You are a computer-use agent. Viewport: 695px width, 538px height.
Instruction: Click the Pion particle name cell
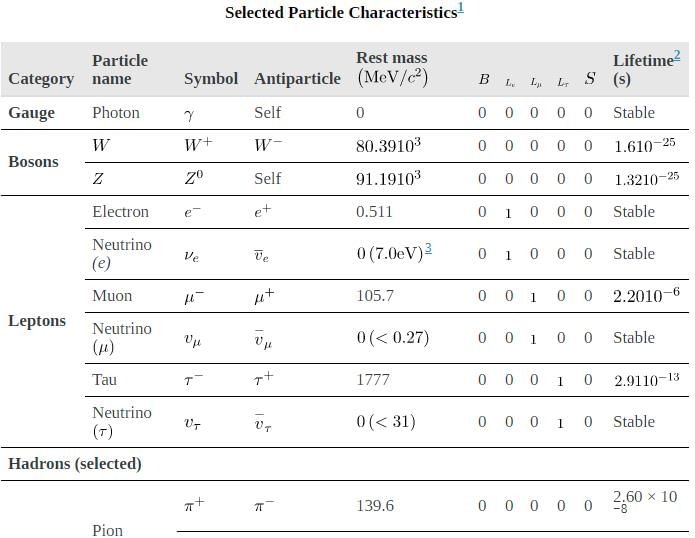(x=107, y=529)
